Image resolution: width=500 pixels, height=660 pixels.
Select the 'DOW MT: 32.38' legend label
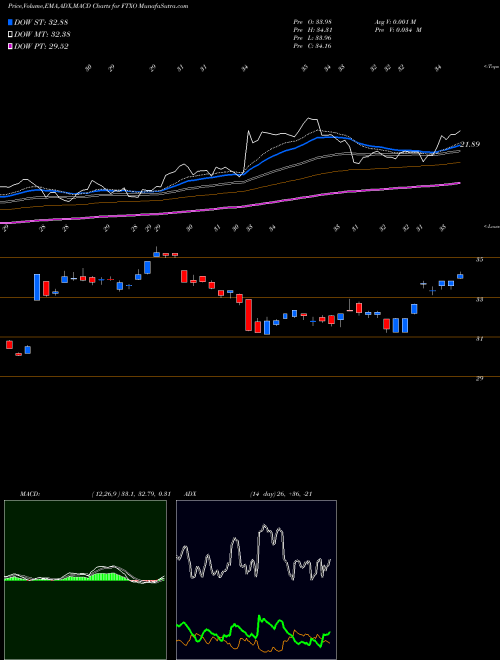point(42,35)
